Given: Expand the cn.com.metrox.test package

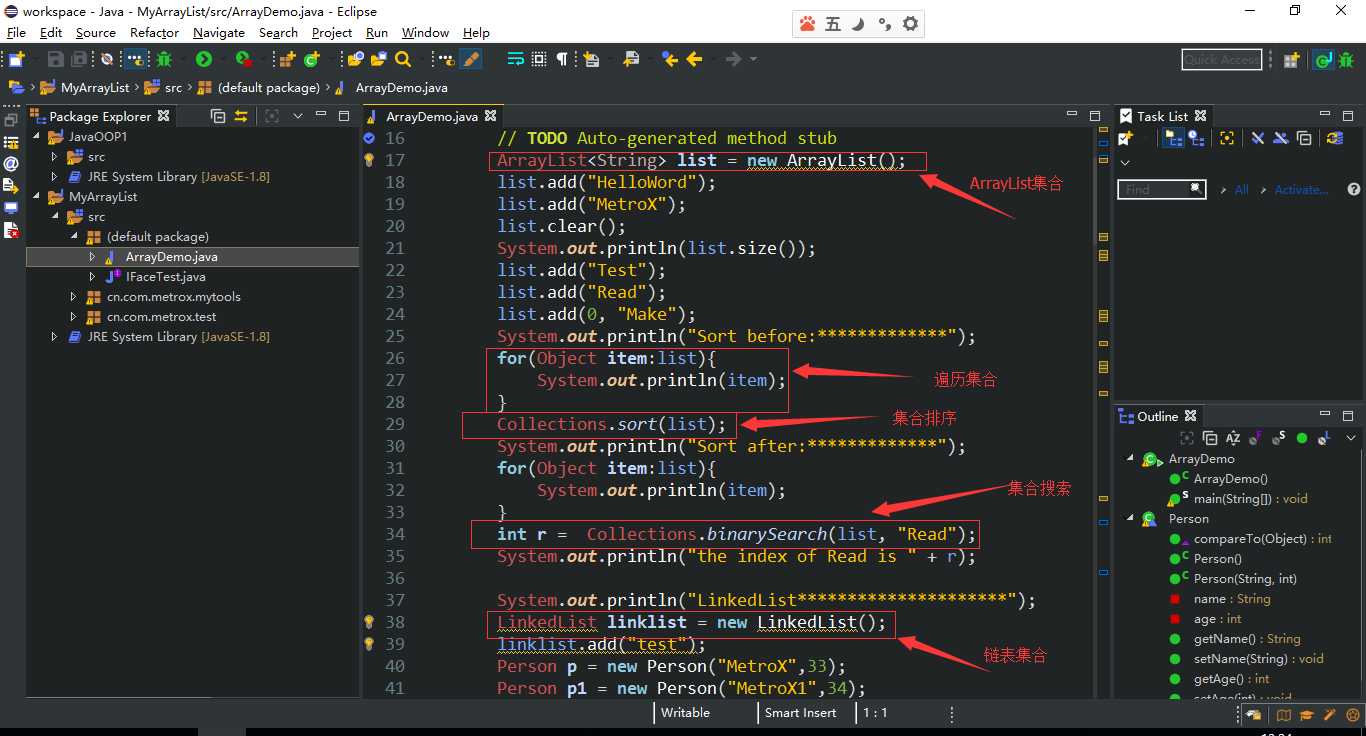Looking at the screenshot, I should pos(73,316).
